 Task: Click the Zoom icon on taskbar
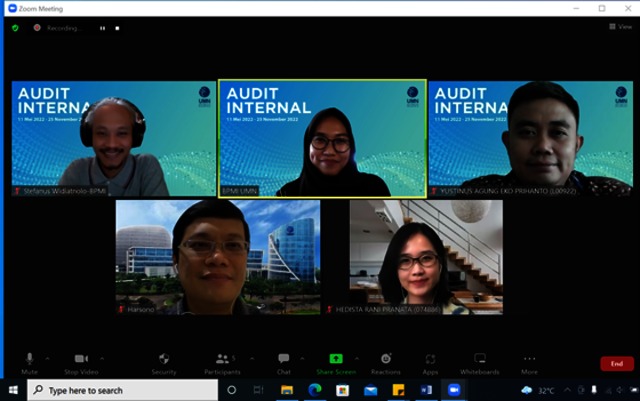tap(454, 390)
